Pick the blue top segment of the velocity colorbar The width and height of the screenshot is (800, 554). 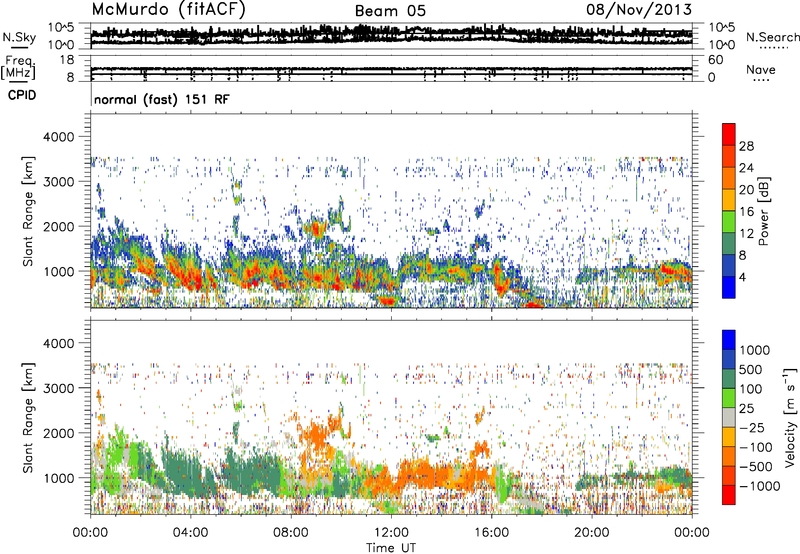pos(729,340)
